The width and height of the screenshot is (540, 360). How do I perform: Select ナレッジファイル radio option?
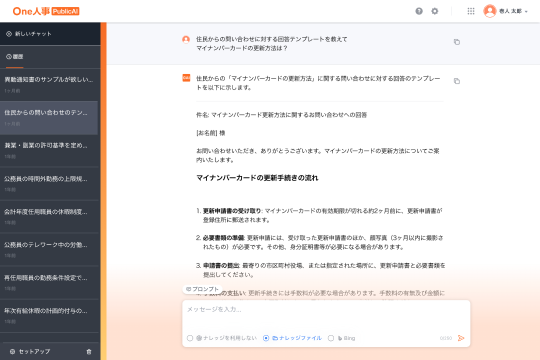(292, 338)
